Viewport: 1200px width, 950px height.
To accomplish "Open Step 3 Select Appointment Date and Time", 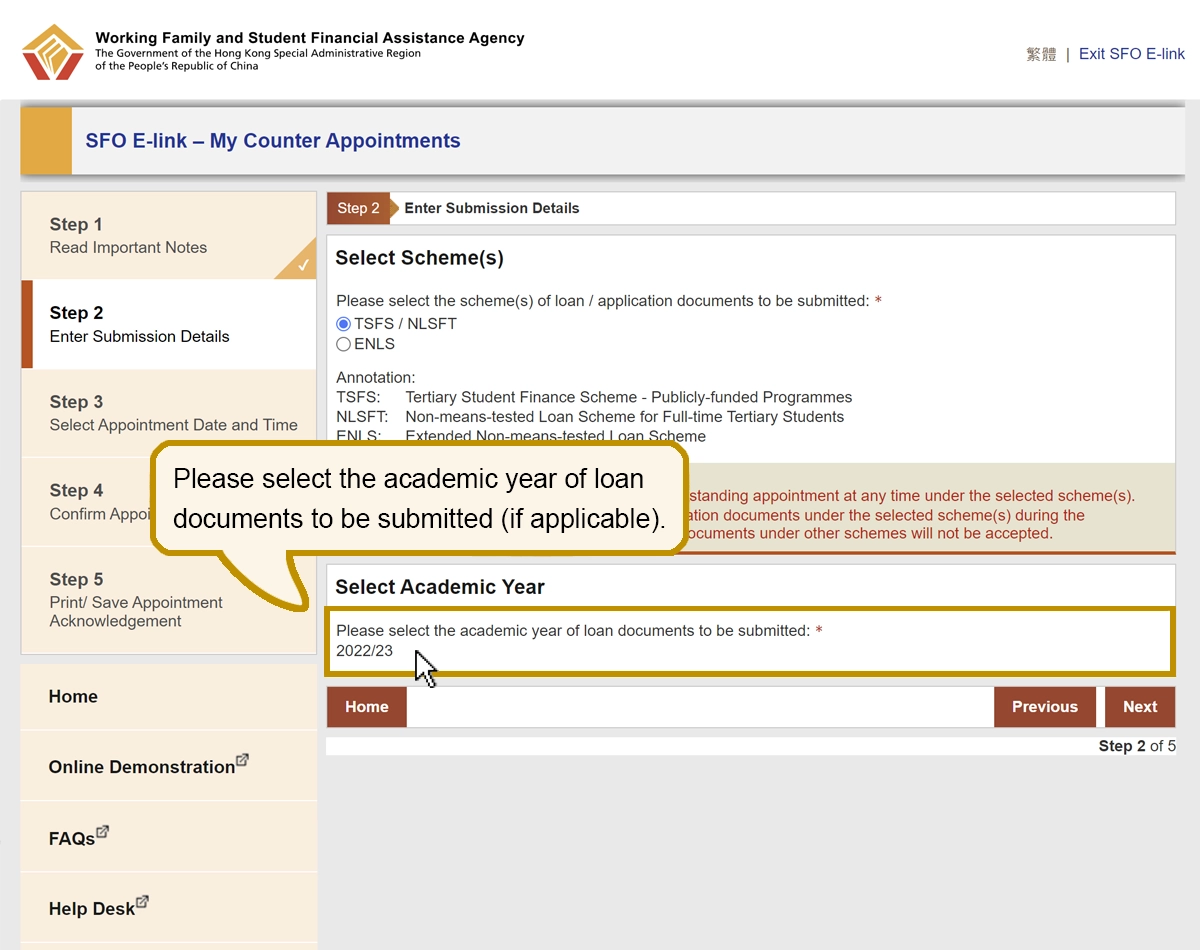I will (169, 413).
